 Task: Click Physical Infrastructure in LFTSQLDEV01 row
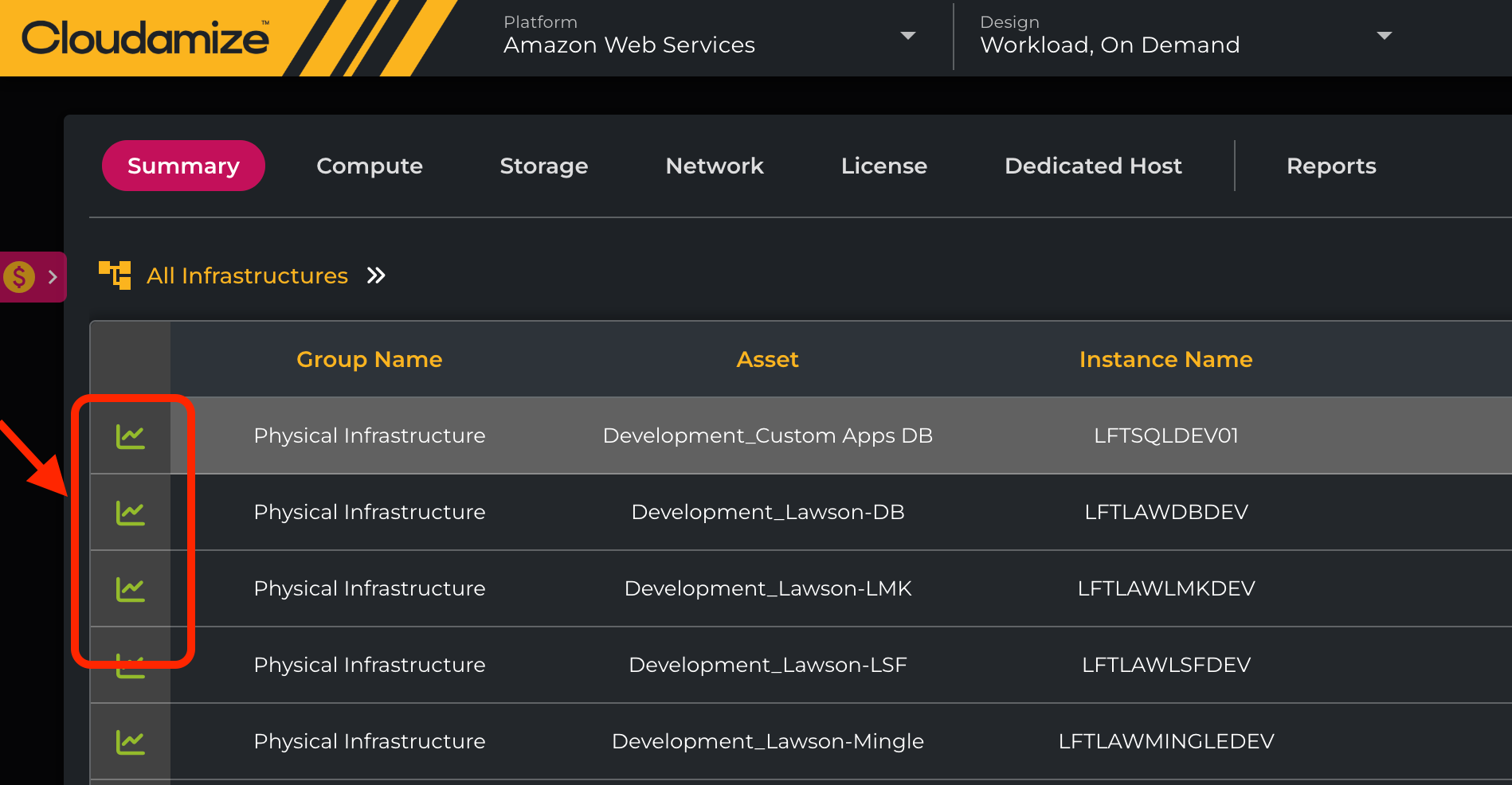pos(369,435)
